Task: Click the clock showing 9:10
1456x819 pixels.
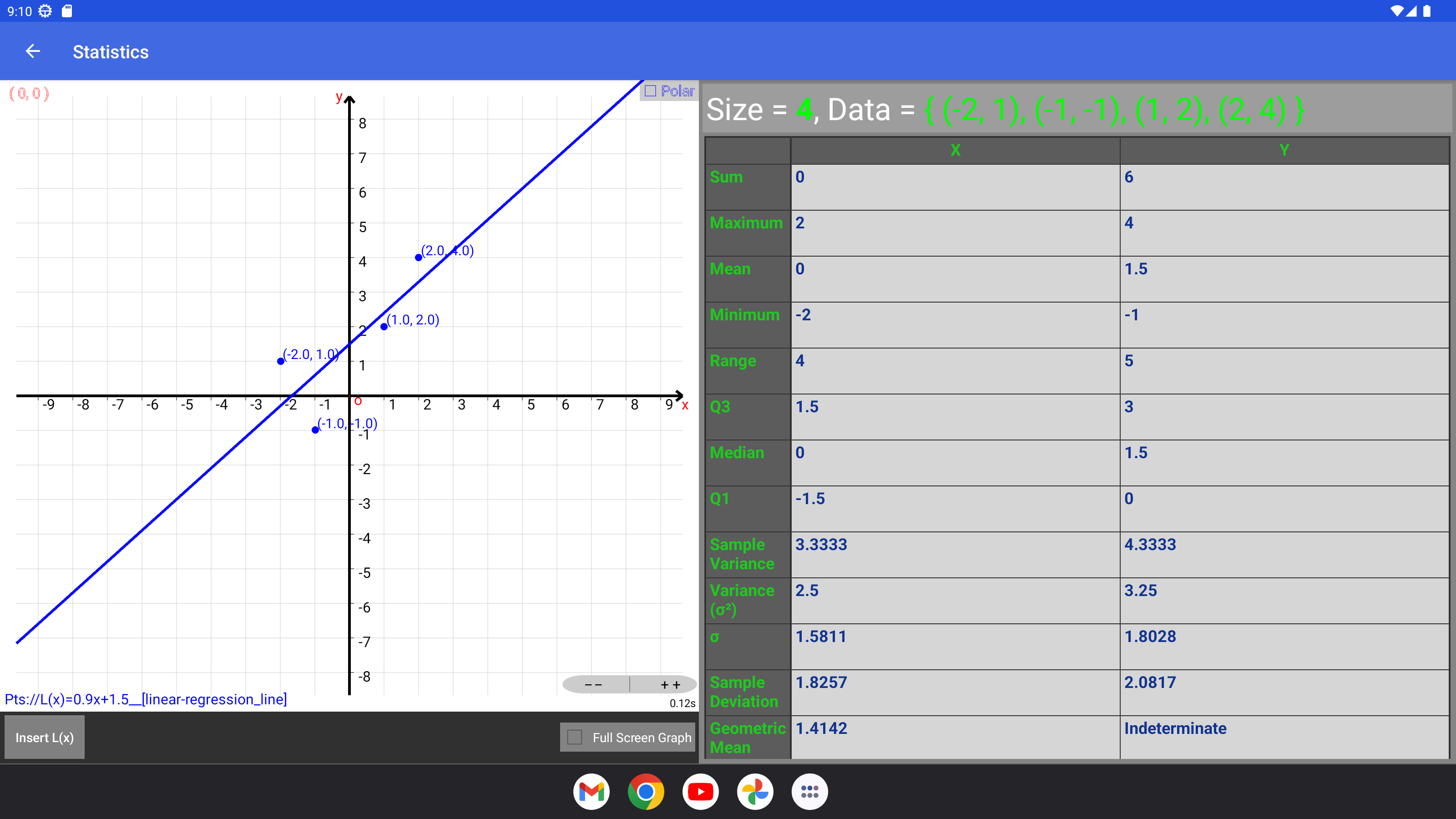Action: [x=19, y=11]
